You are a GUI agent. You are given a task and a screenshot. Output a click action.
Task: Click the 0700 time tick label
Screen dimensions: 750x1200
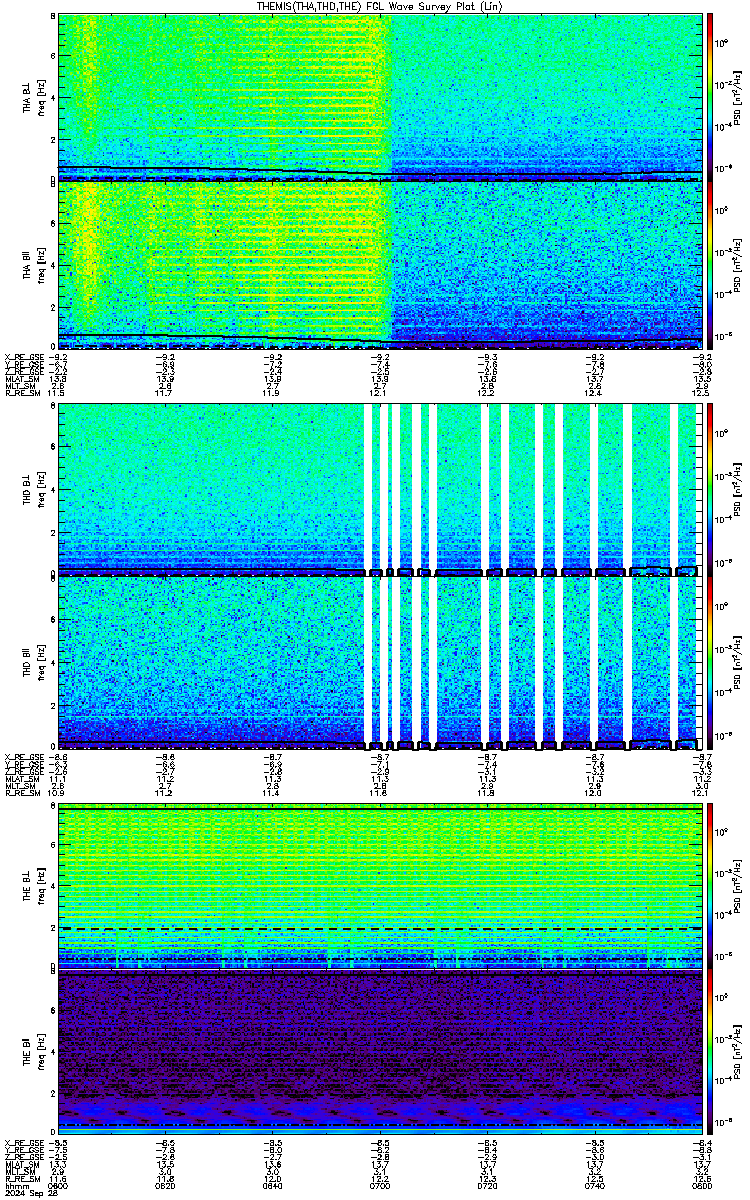[380, 1186]
